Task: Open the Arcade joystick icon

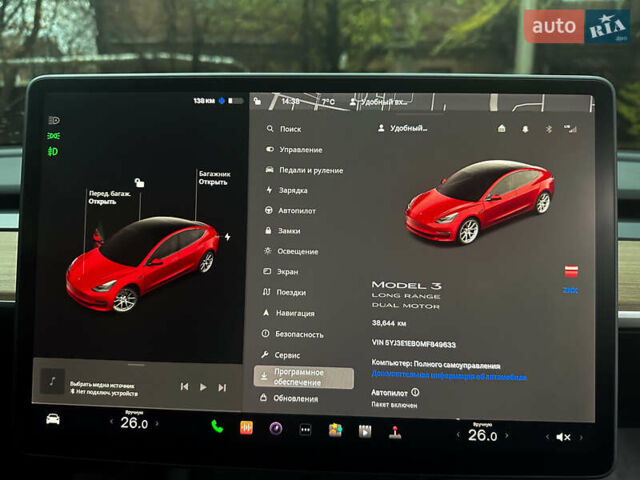Action: [x=394, y=432]
